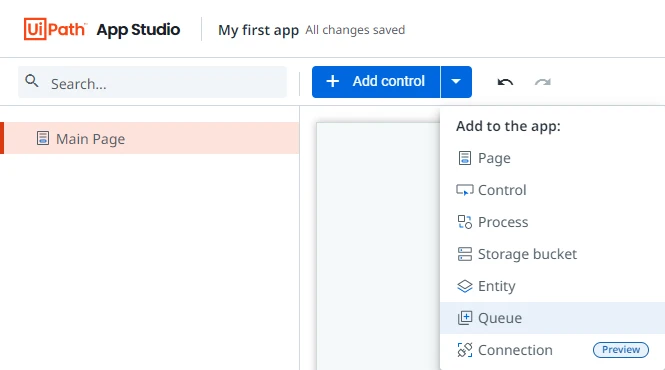Click the Queue icon in menu
Image resolution: width=665 pixels, height=370 pixels.
pyautogui.click(x=465, y=318)
